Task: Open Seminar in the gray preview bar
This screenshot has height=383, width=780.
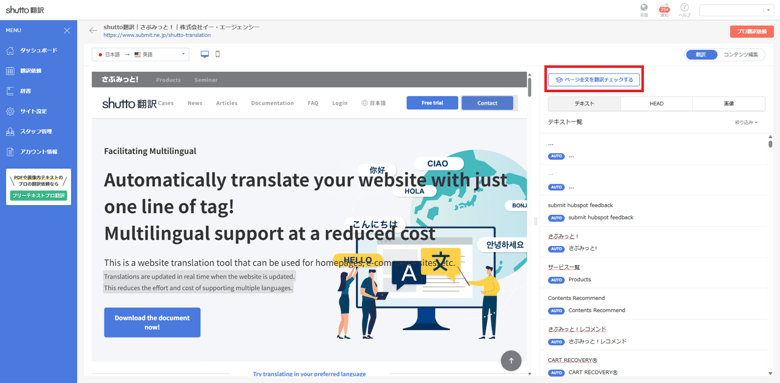Action: 206,80
